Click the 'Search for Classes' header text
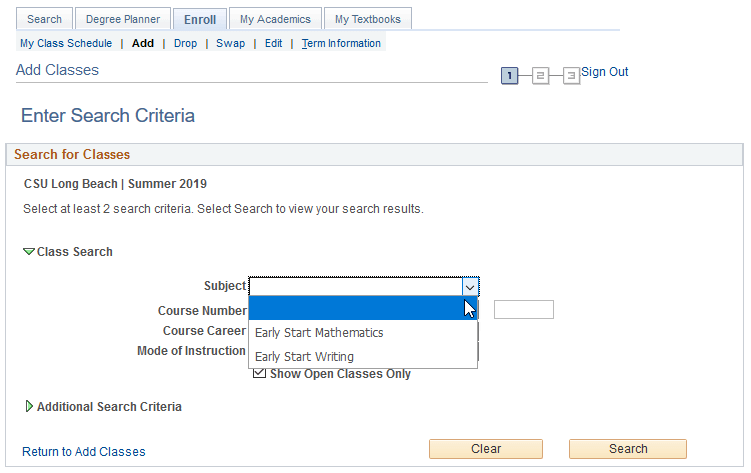This screenshot has height=473, width=751. point(72,154)
